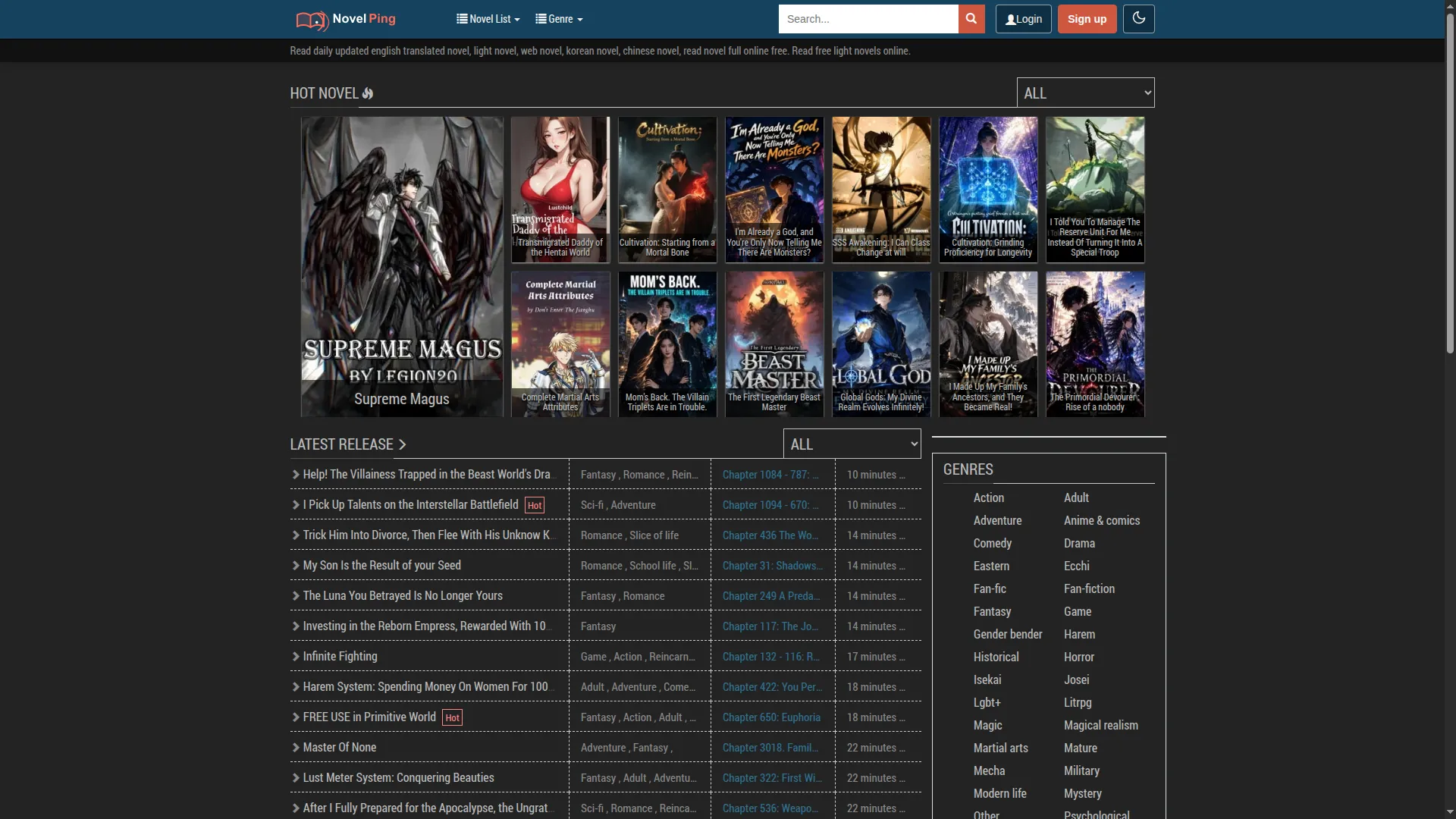Select the Adult genre
1456x819 pixels.
1076,497
